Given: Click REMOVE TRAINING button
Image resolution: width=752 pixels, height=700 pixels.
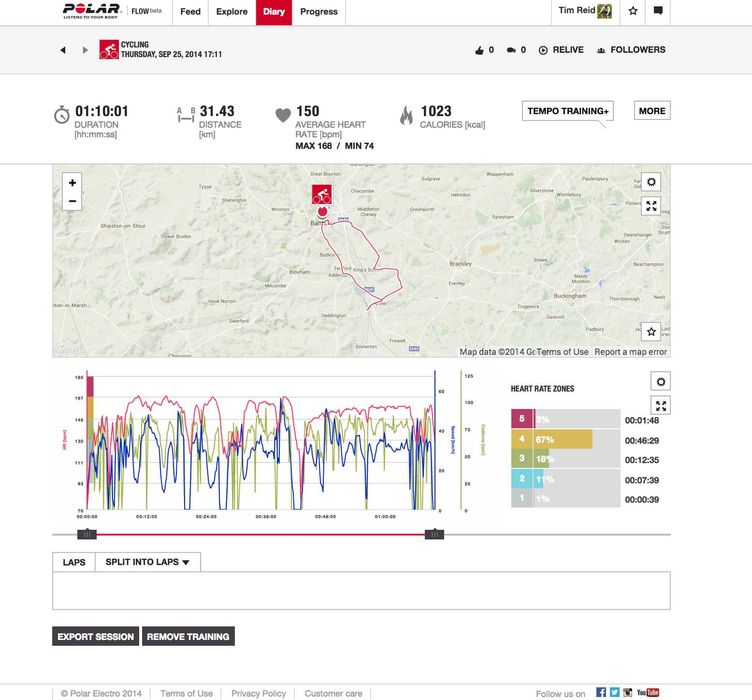Looking at the screenshot, I should click(x=188, y=636).
